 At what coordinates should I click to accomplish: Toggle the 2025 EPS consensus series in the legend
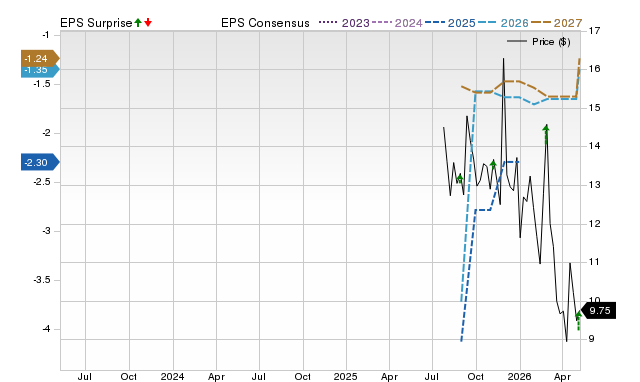pos(450,23)
